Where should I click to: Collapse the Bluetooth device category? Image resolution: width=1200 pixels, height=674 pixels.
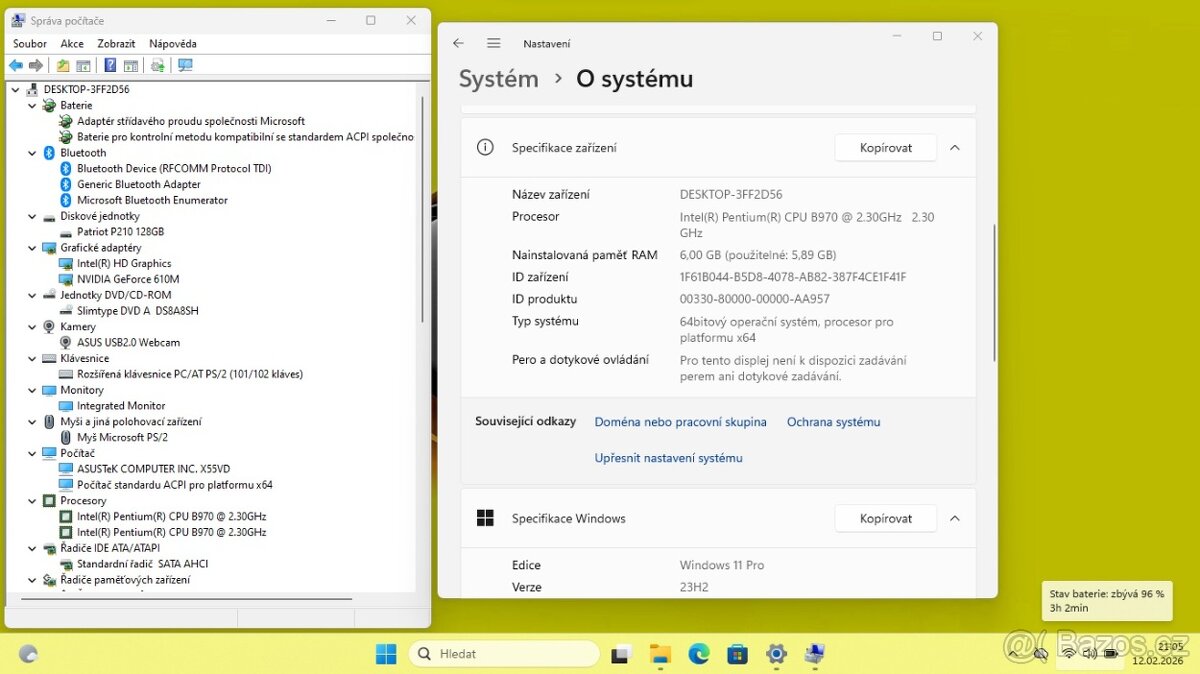point(33,153)
